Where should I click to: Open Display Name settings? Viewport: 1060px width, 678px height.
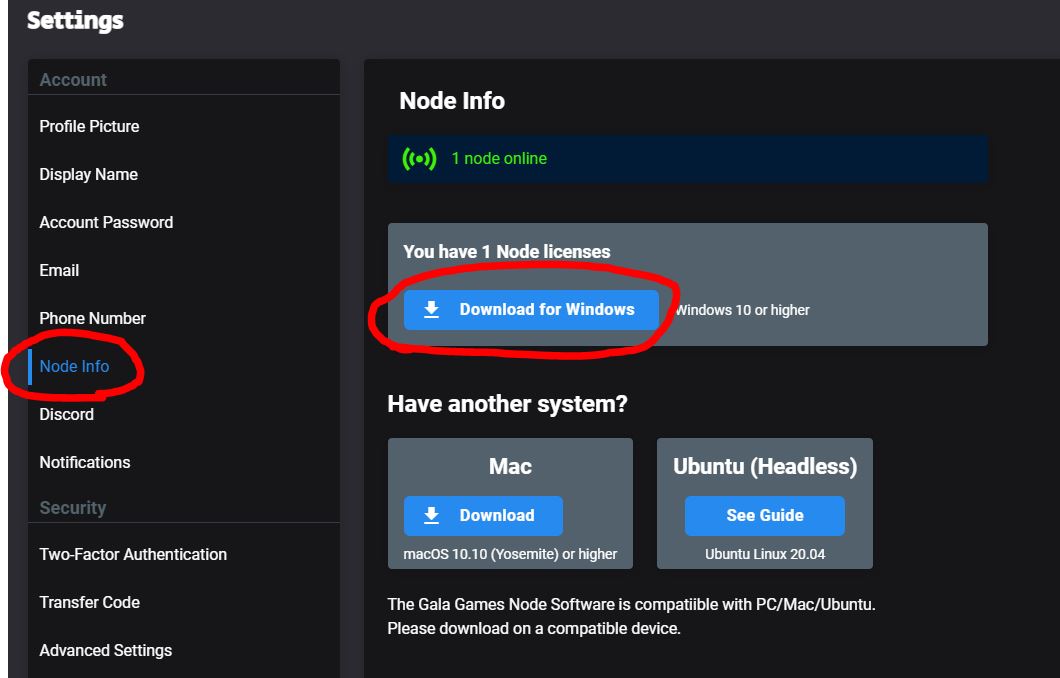coord(89,174)
